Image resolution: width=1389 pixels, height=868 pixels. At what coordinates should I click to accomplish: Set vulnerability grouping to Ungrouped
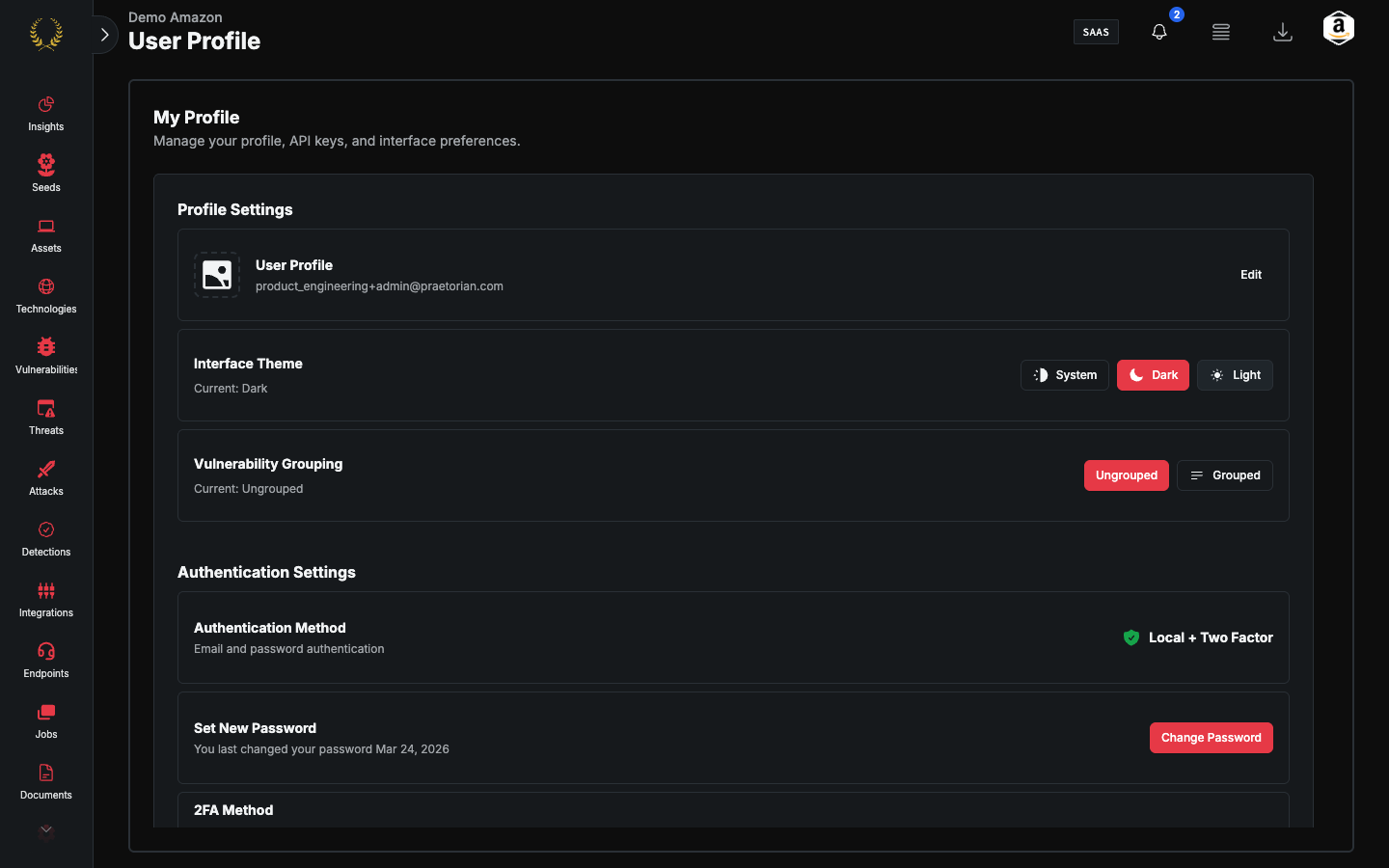pyautogui.click(x=1127, y=475)
